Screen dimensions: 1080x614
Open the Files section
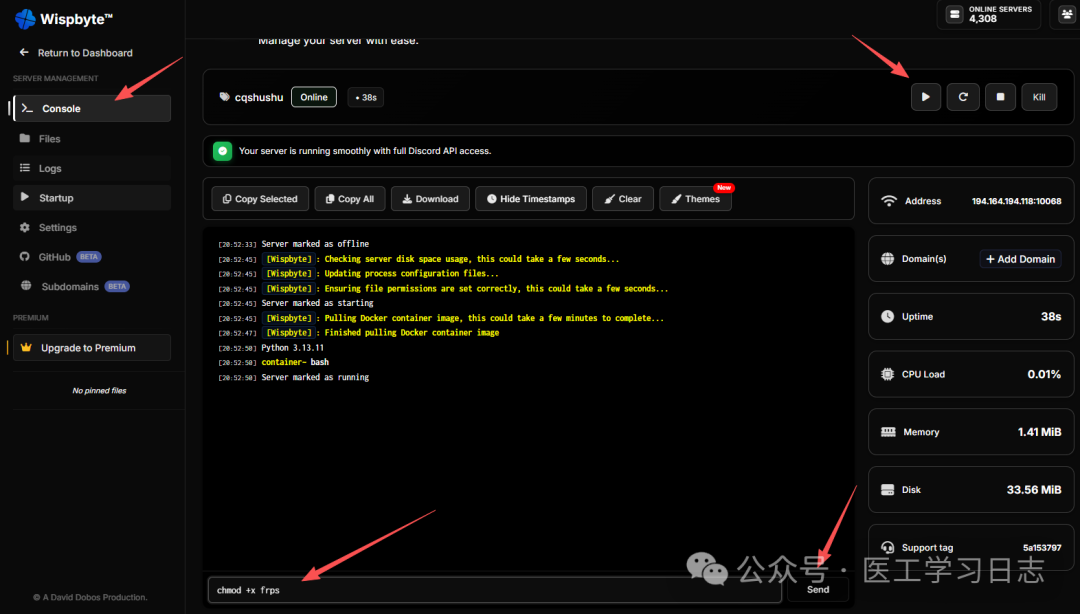tap(92, 139)
